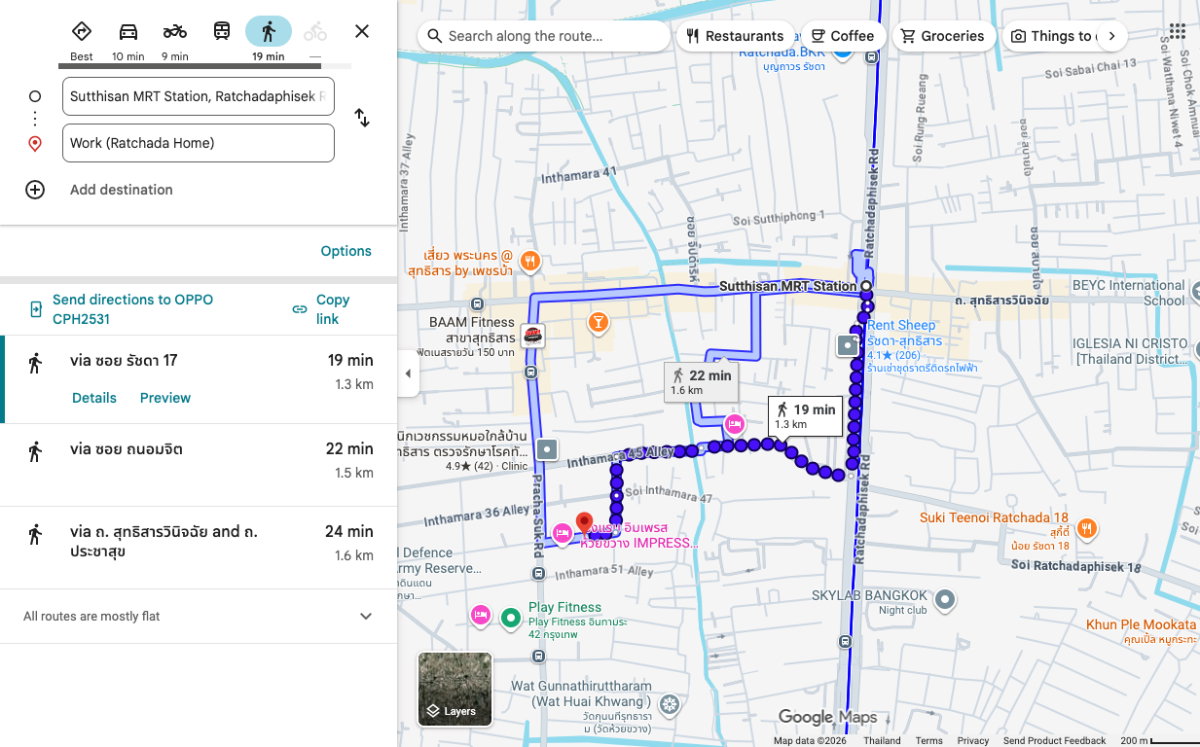Screen dimensions: 1200x747
Task: Filter by Things to do chip
Action: coord(1050,36)
